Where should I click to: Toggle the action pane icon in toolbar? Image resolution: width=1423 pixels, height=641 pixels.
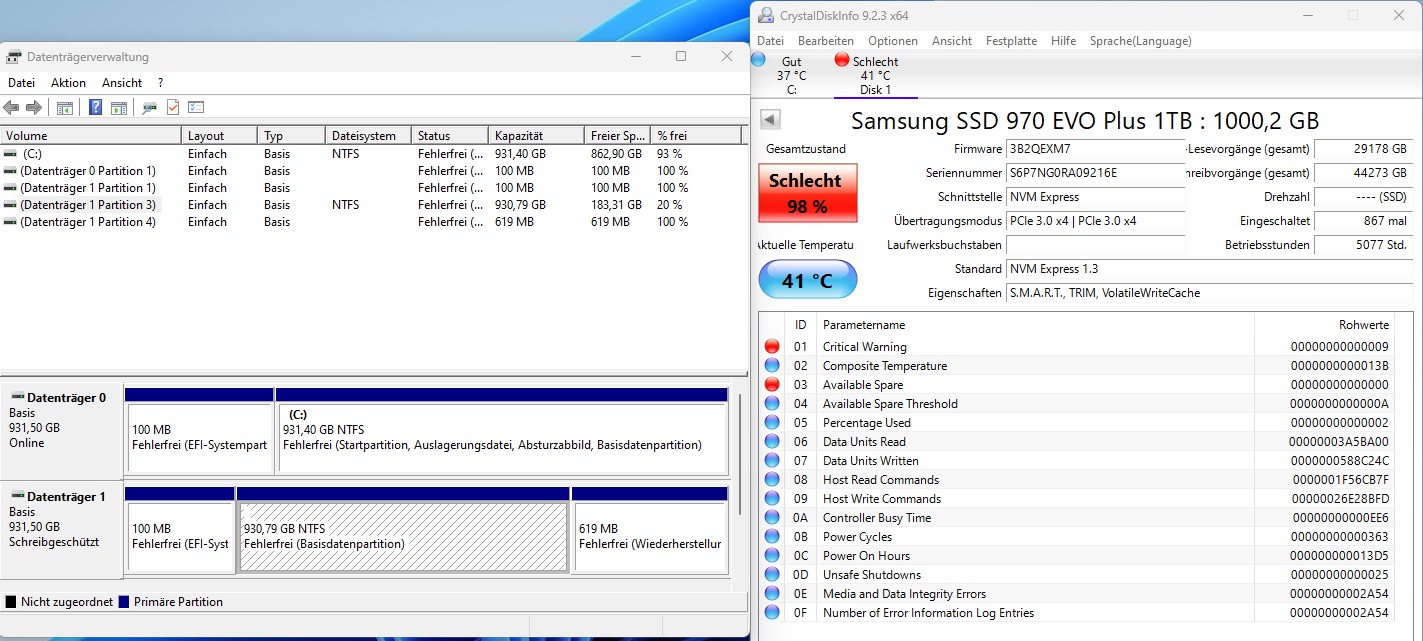[x=119, y=107]
